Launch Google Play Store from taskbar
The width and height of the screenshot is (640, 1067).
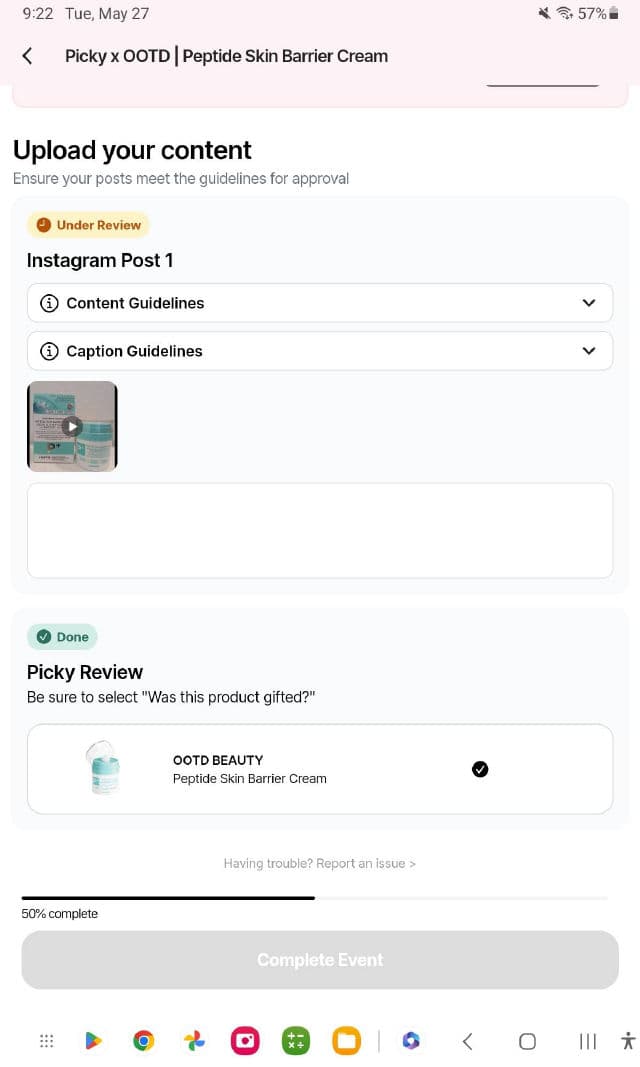(93, 1041)
